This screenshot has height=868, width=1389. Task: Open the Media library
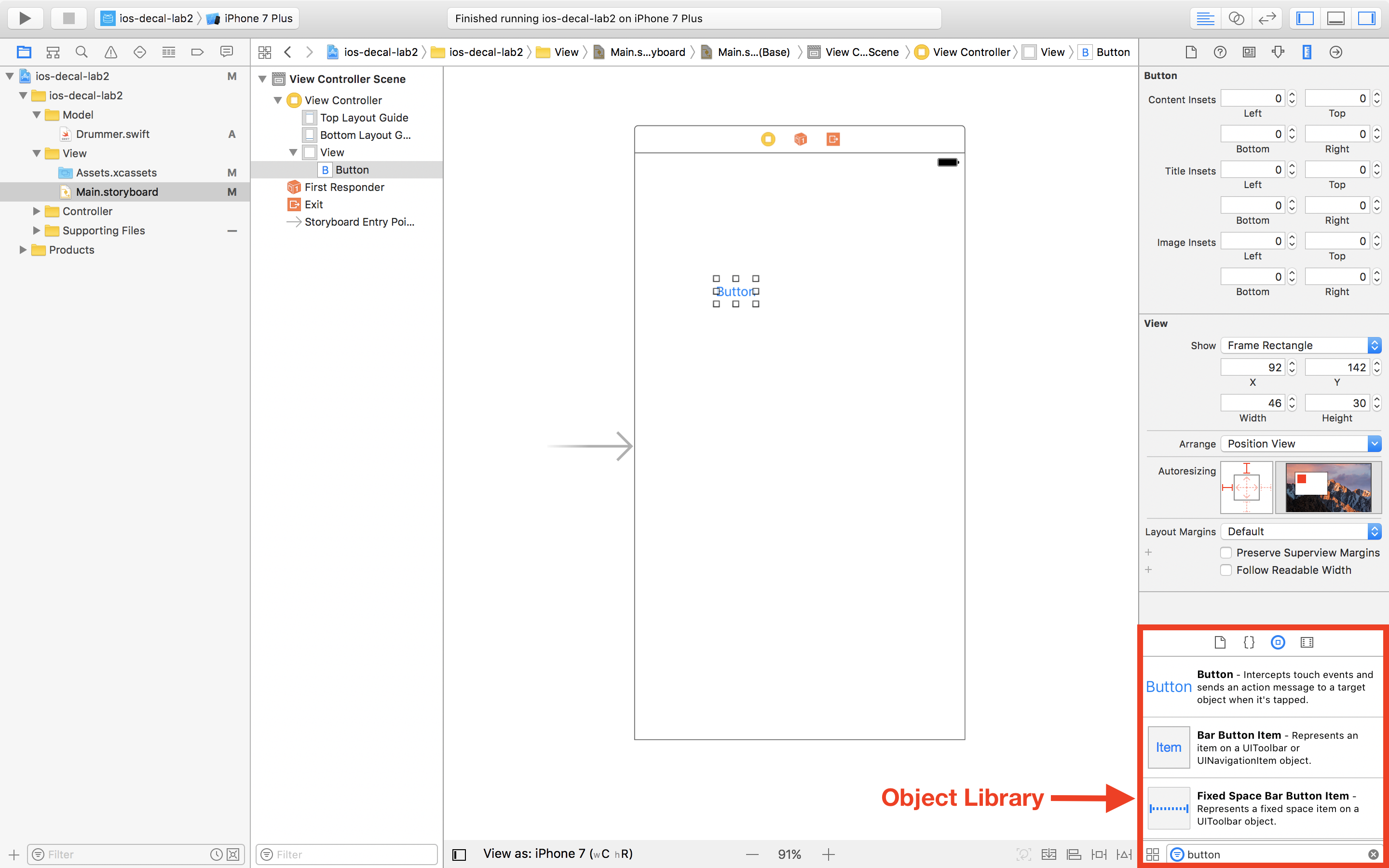pos(1307,642)
